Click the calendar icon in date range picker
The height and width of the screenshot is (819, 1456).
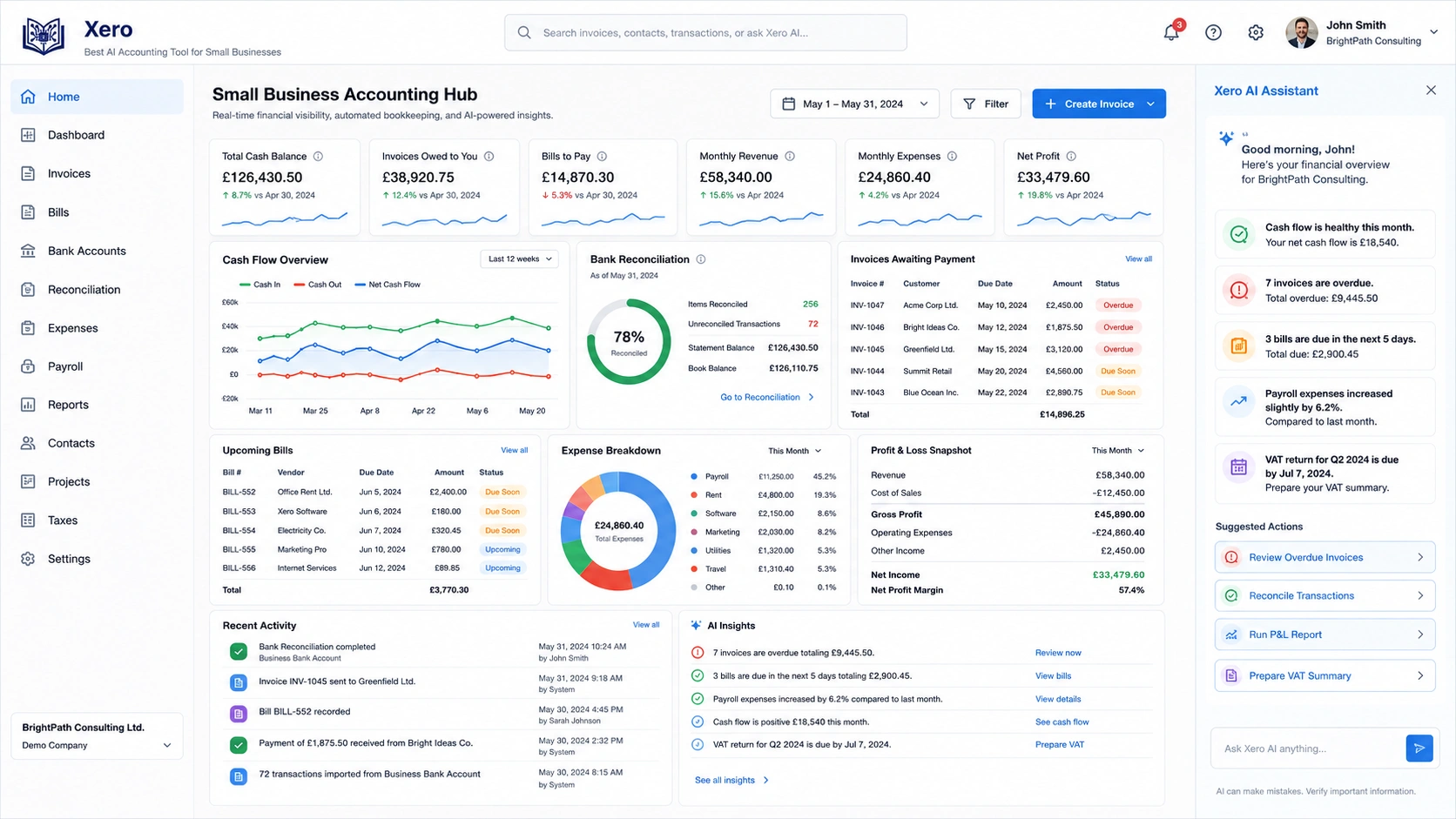pos(789,104)
